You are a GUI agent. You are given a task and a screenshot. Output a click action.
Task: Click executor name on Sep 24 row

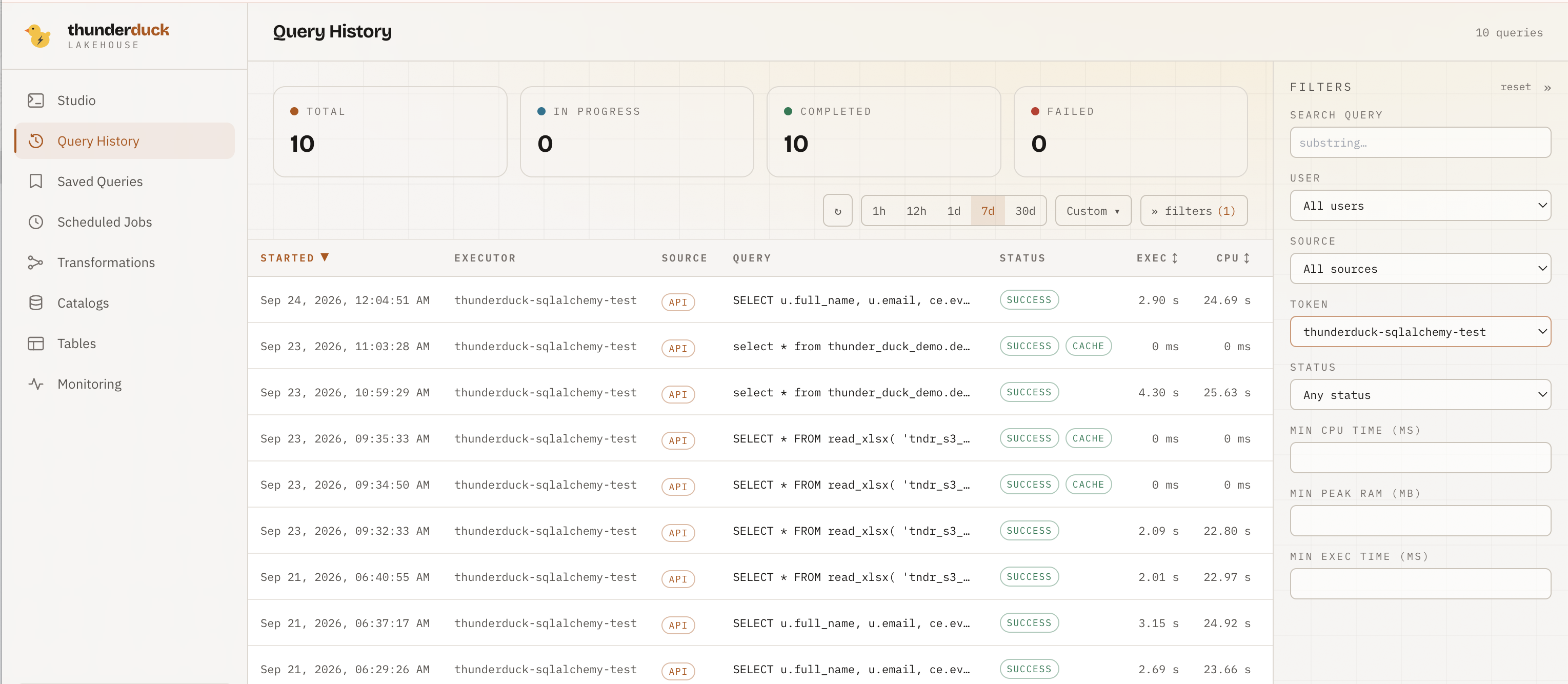545,300
